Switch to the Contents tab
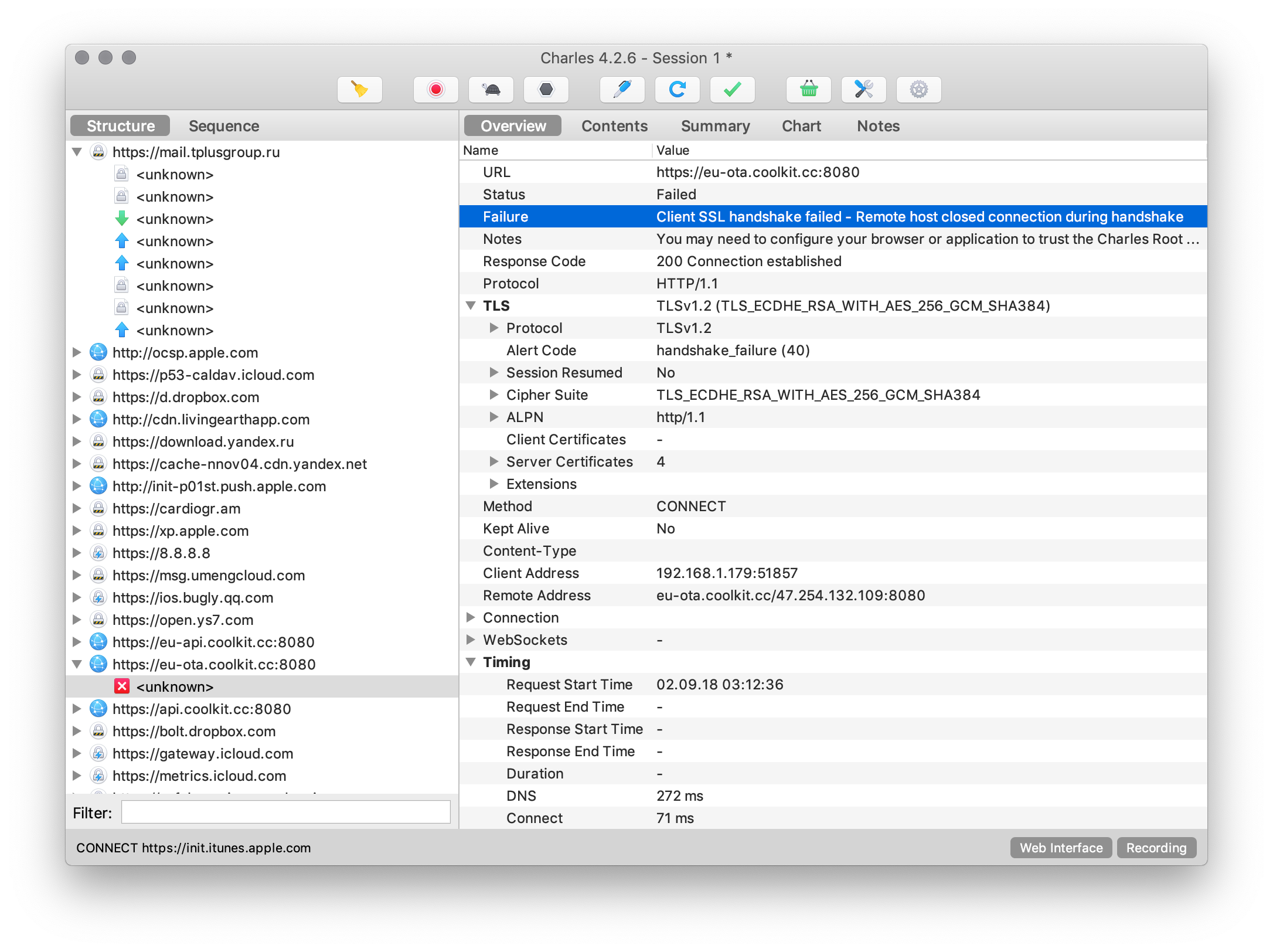1273x952 pixels. 614,125
